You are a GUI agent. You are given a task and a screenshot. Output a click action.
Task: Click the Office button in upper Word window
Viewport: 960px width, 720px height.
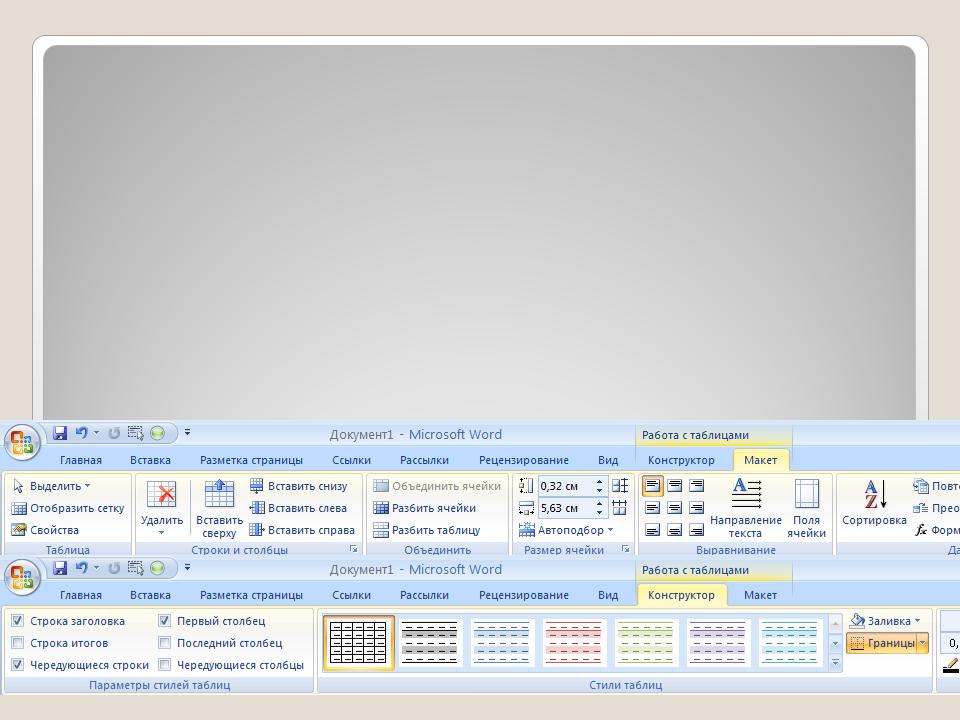pos(22,442)
